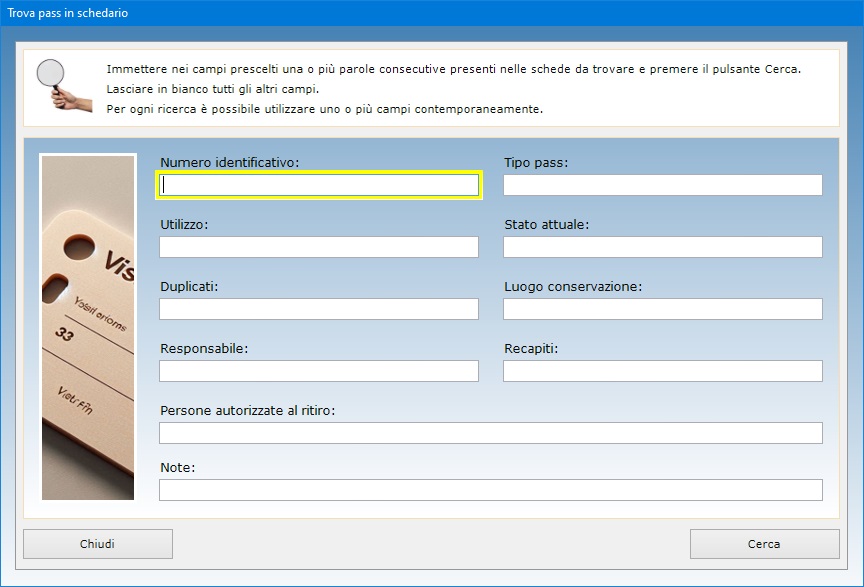Click the 'Persone autorizzate al ritiro:' label text

point(247,410)
